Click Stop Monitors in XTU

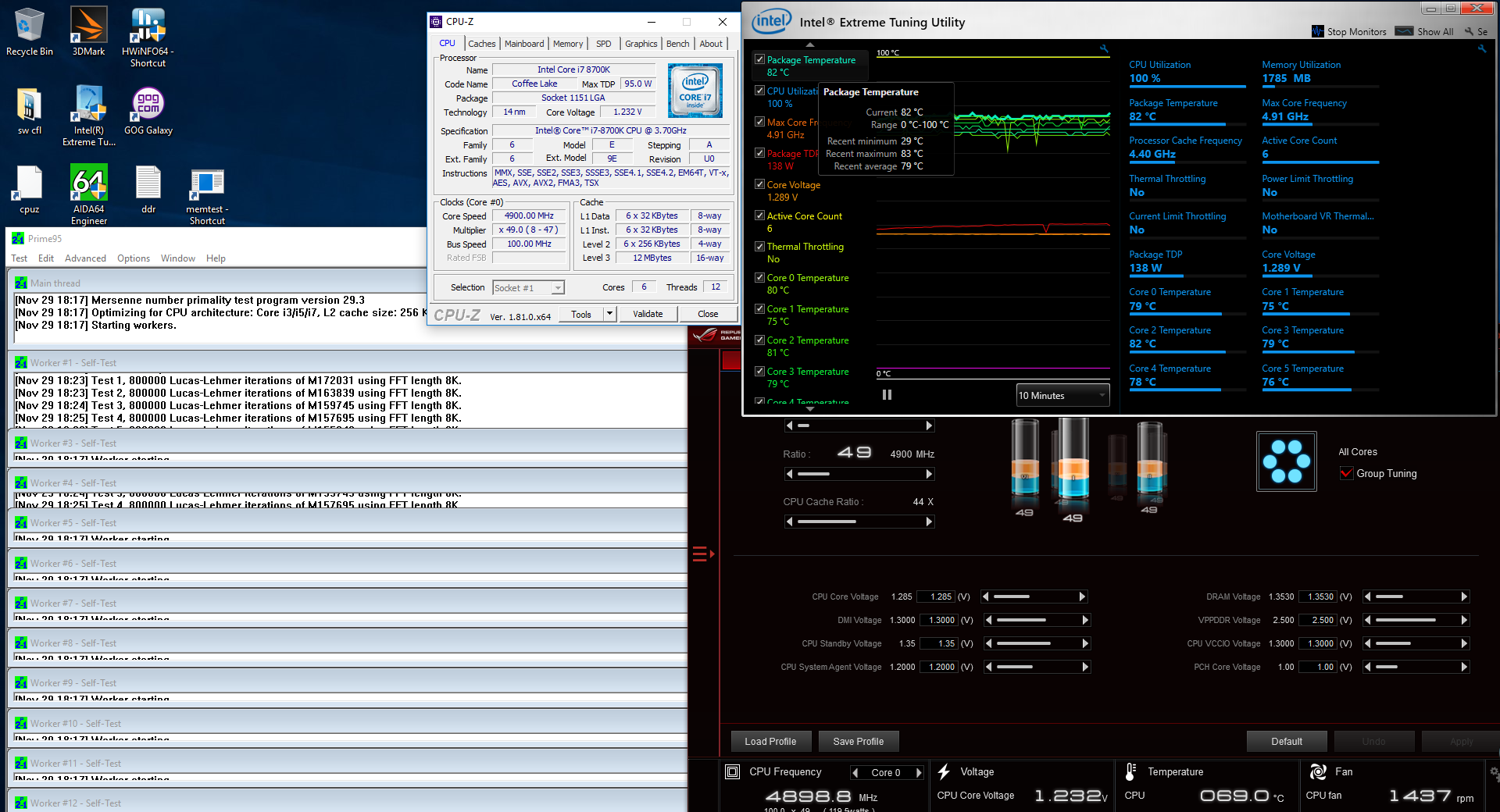click(x=1349, y=31)
